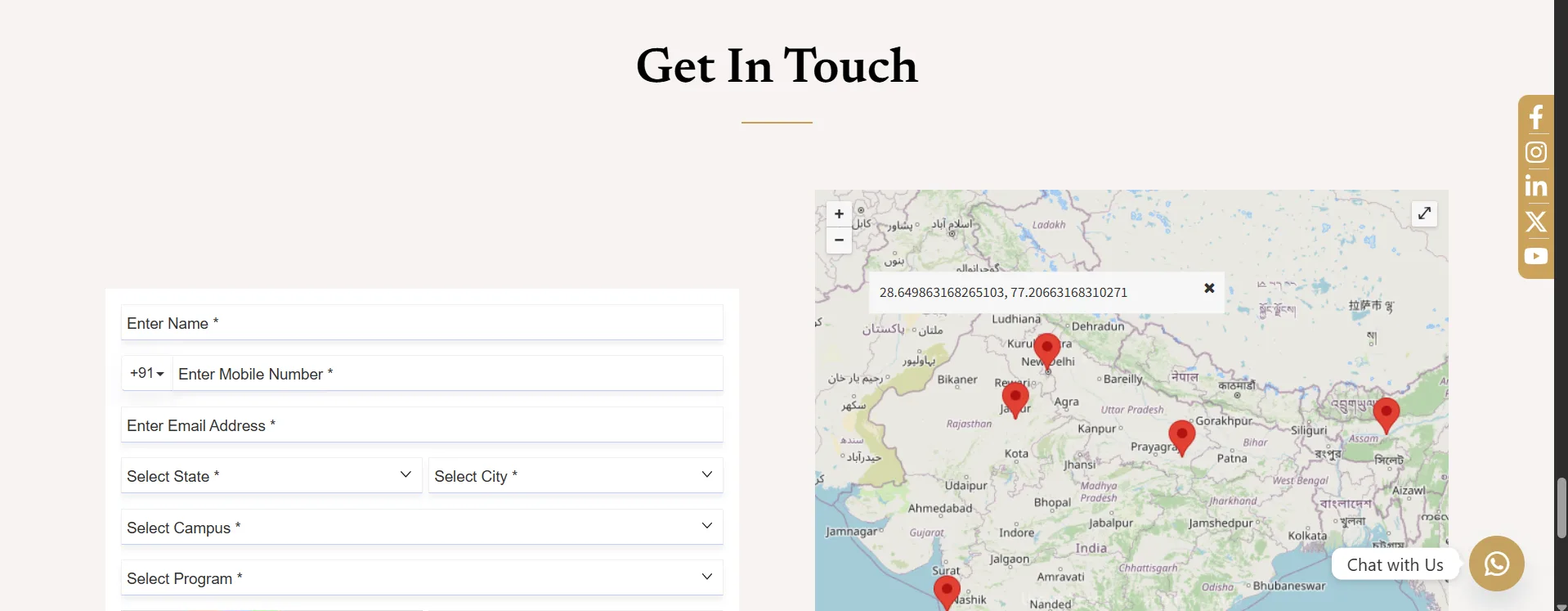Click the WhatsApp chat icon
Screen dimensions: 1568x611
[x=1496, y=564]
